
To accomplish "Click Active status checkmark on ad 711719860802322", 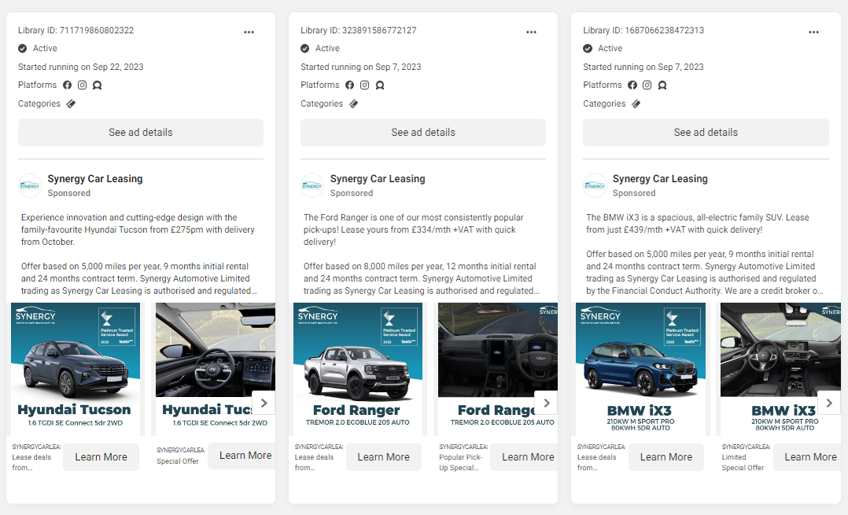I will (x=22, y=48).
